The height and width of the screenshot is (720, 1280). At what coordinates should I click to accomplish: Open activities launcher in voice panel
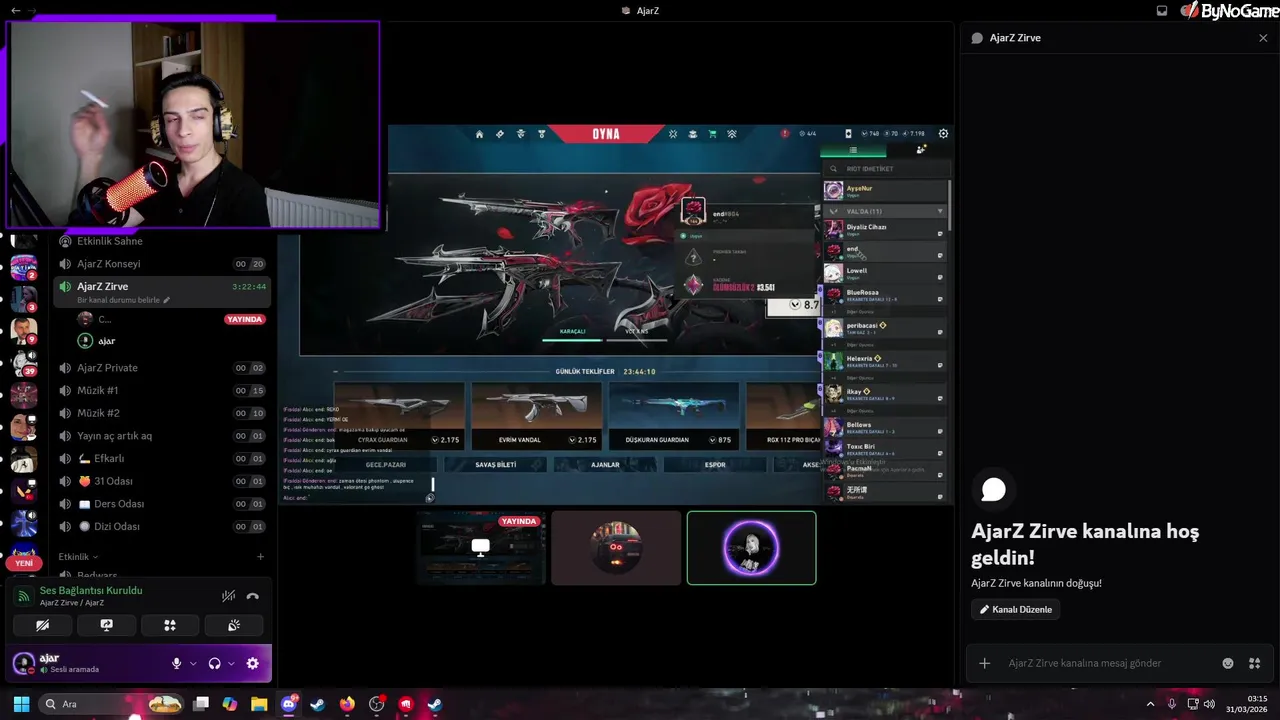click(170, 625)
